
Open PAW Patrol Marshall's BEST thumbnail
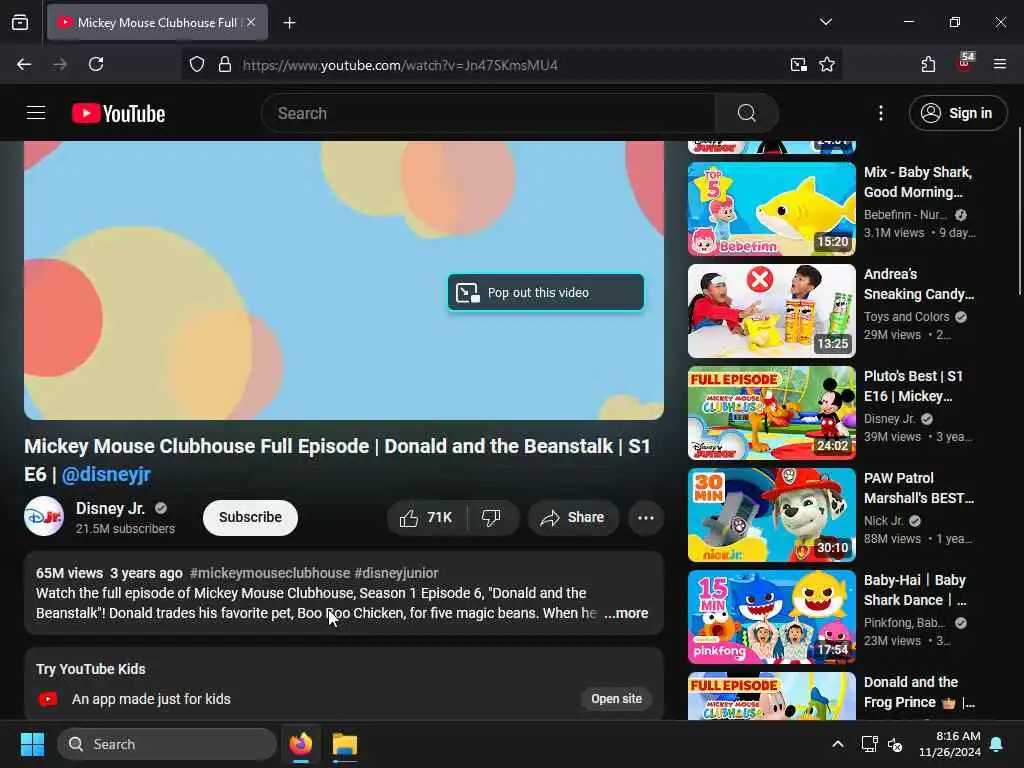coord(771,515)
